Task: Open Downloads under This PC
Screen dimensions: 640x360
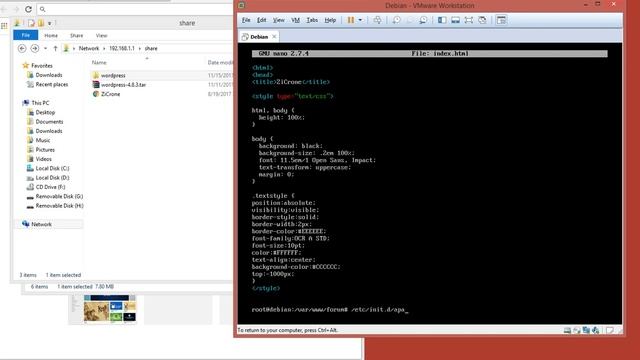Action: 49,131
